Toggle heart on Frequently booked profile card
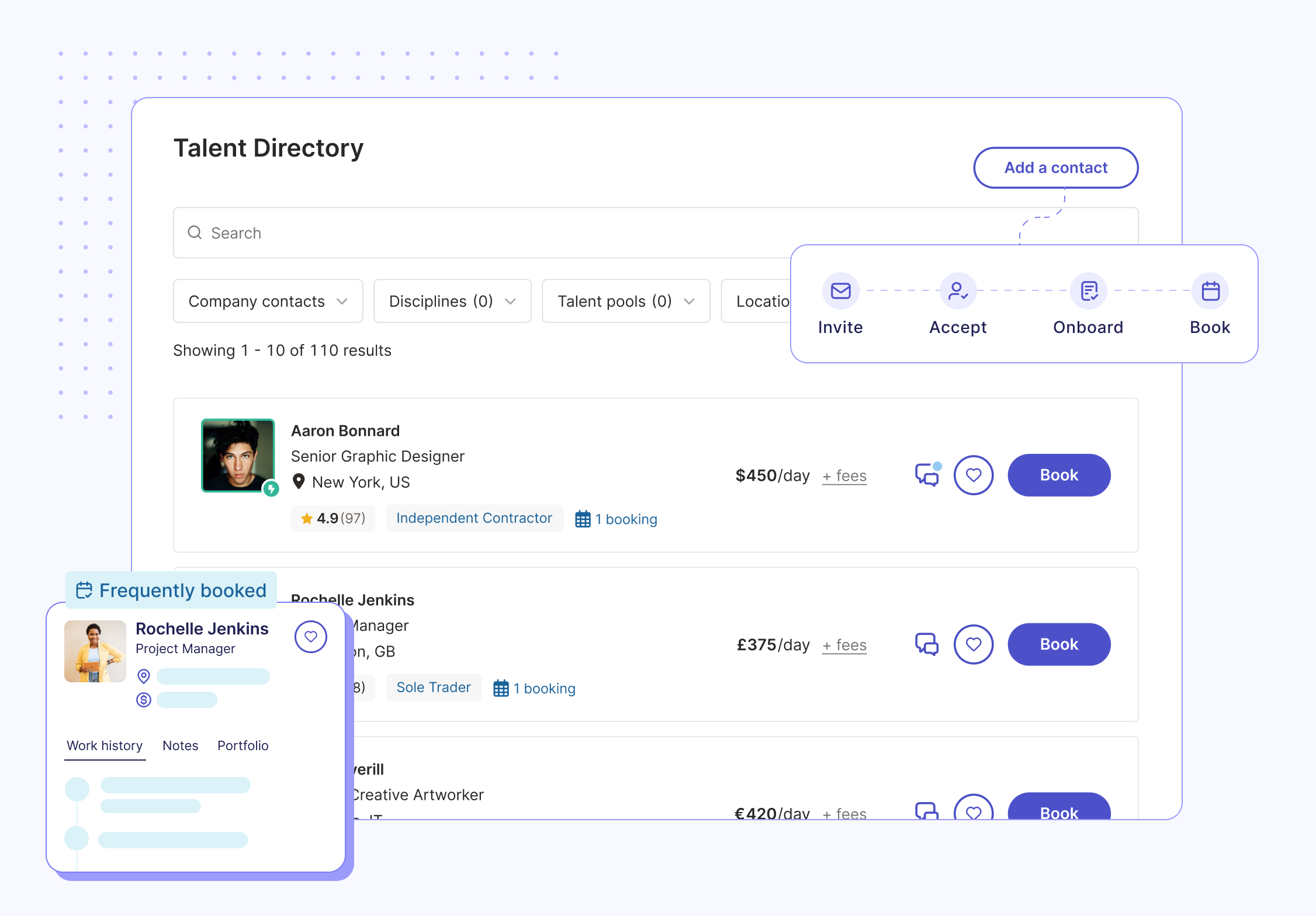1316x916 pixels. 311,637
